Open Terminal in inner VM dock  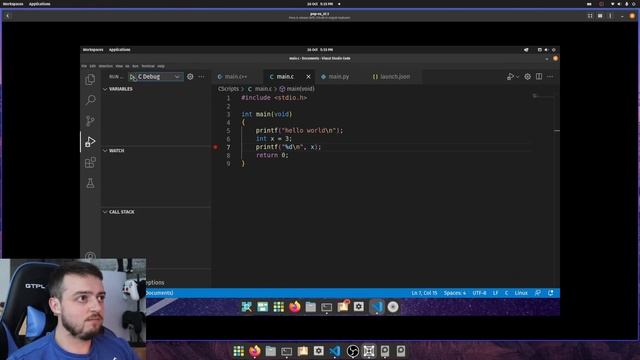327,307
